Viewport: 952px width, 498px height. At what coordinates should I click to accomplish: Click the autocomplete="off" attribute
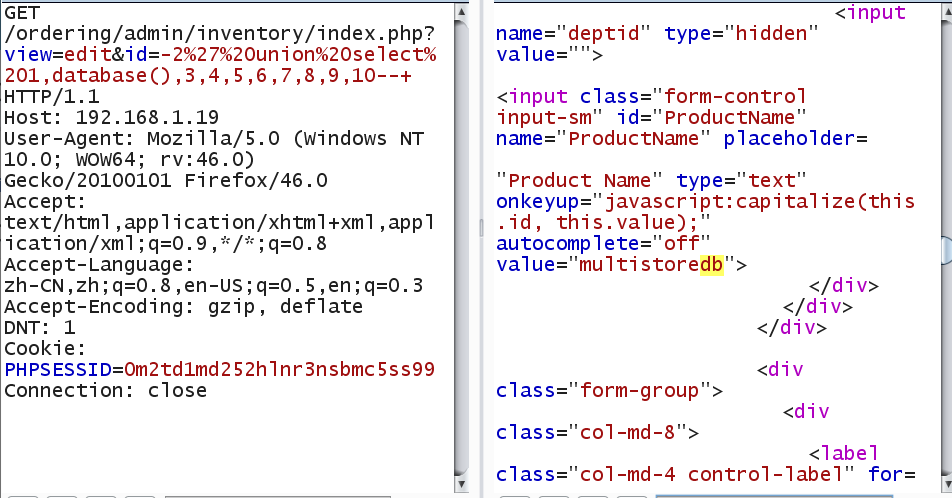[603, 244]
